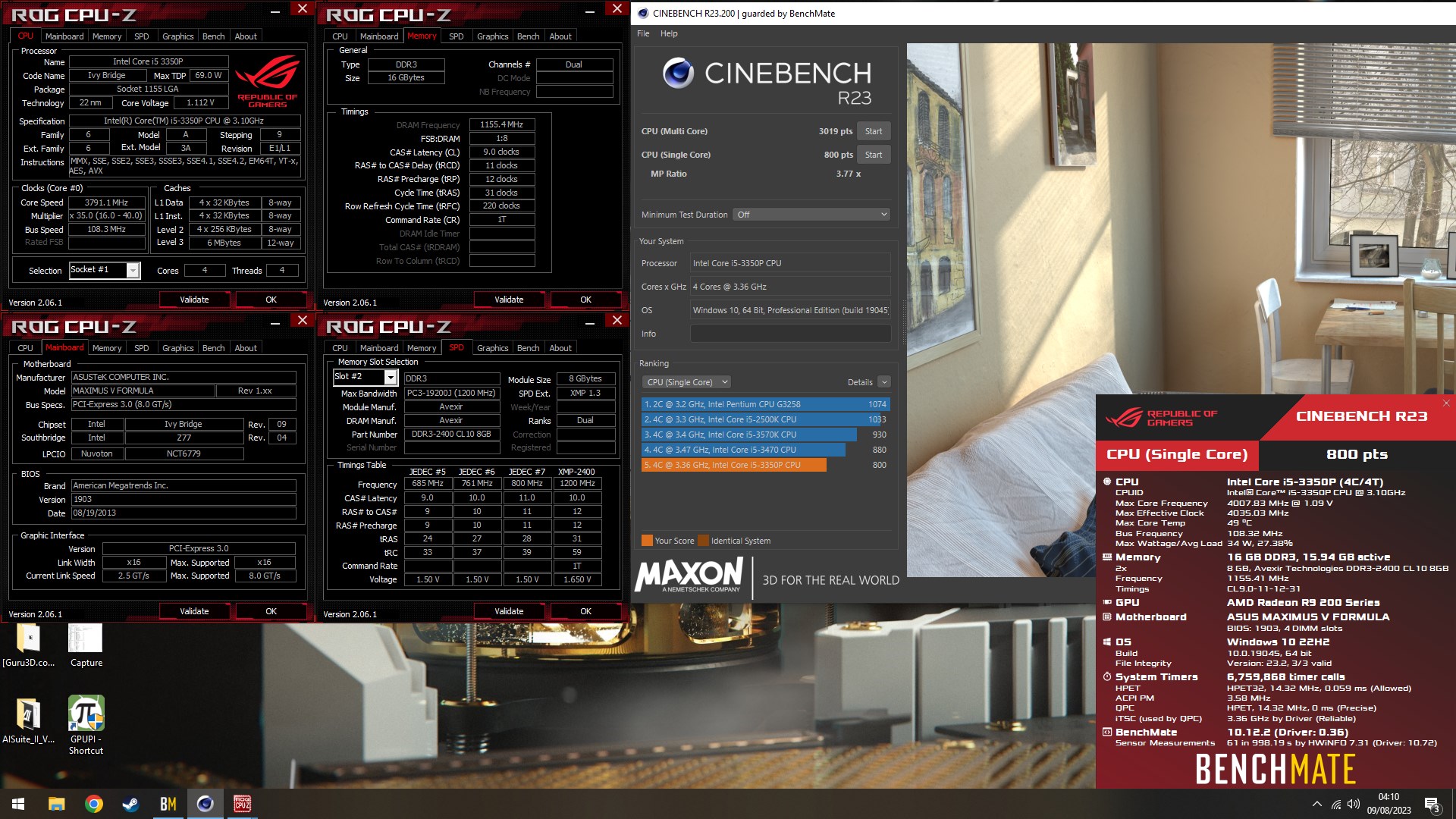Click Core i5-3570K ranking entry
1456x819 pixels.
click(x=749, y=435)
